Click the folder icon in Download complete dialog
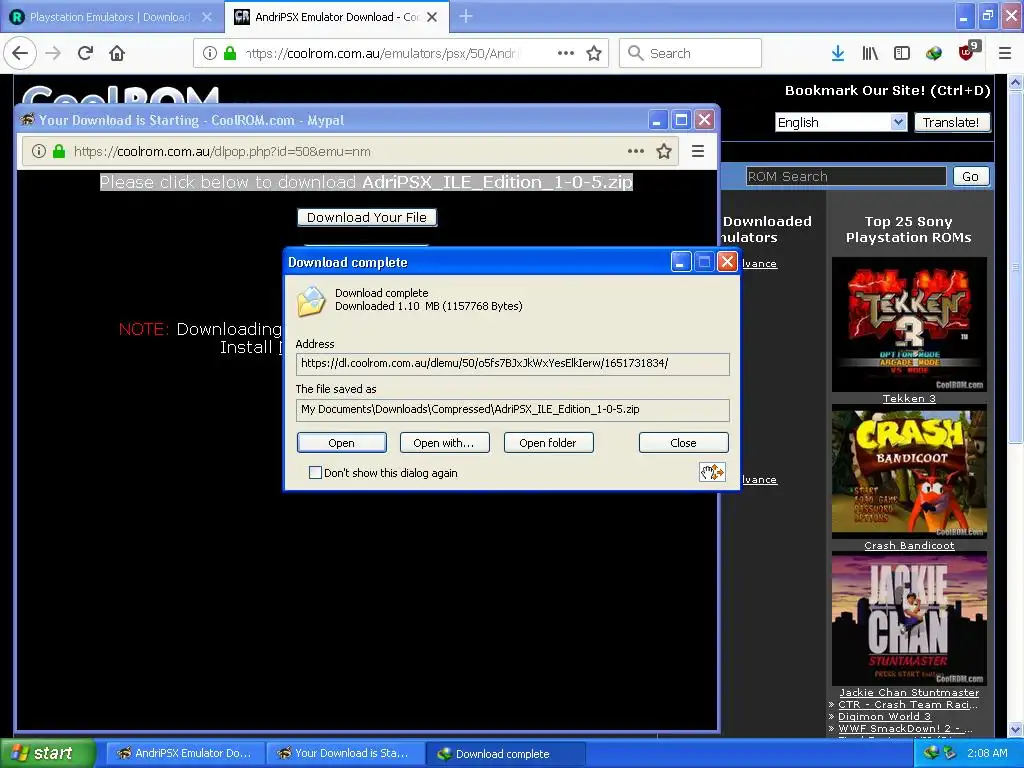Screen dimensions: 1024x768 (311, 301)
